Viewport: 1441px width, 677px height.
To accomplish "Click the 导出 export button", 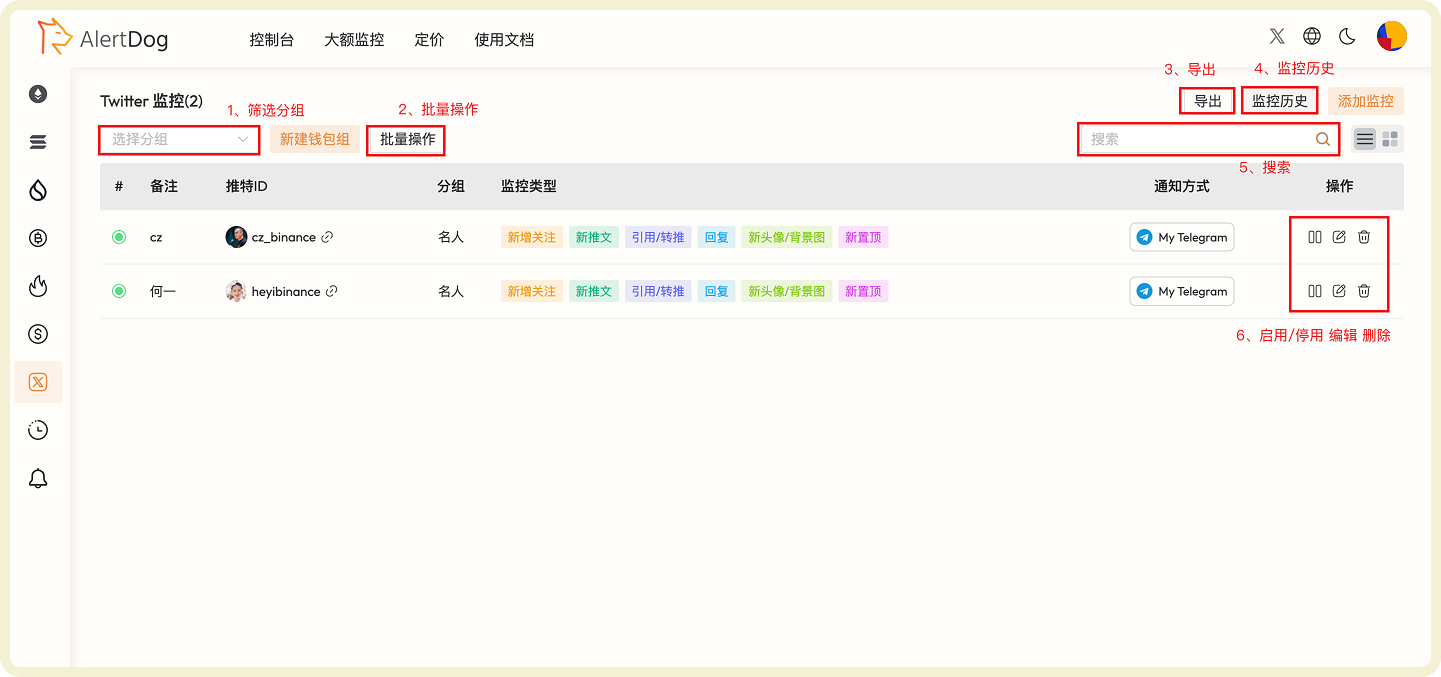I will coord(1208,101).
